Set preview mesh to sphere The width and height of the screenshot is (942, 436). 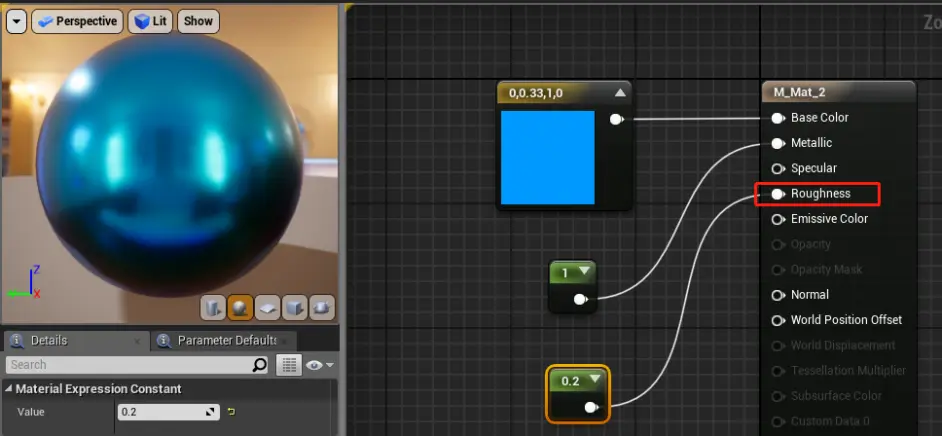(240, 307)
